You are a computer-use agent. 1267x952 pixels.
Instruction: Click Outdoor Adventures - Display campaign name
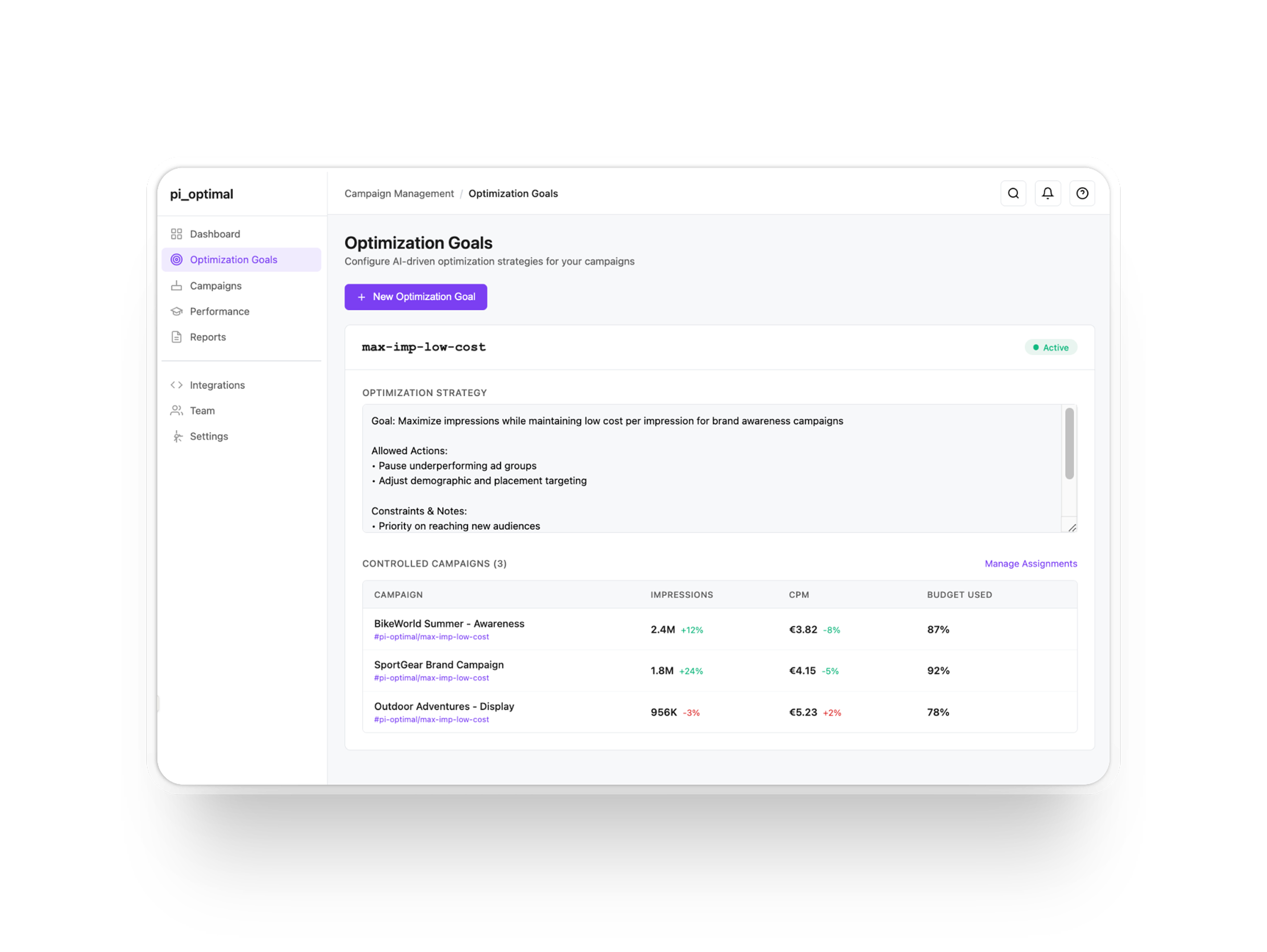[444, 707]
